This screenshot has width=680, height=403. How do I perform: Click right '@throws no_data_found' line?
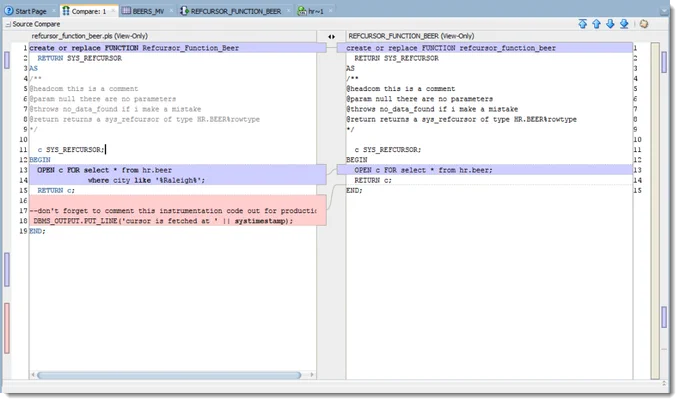(x=432, y=109)
